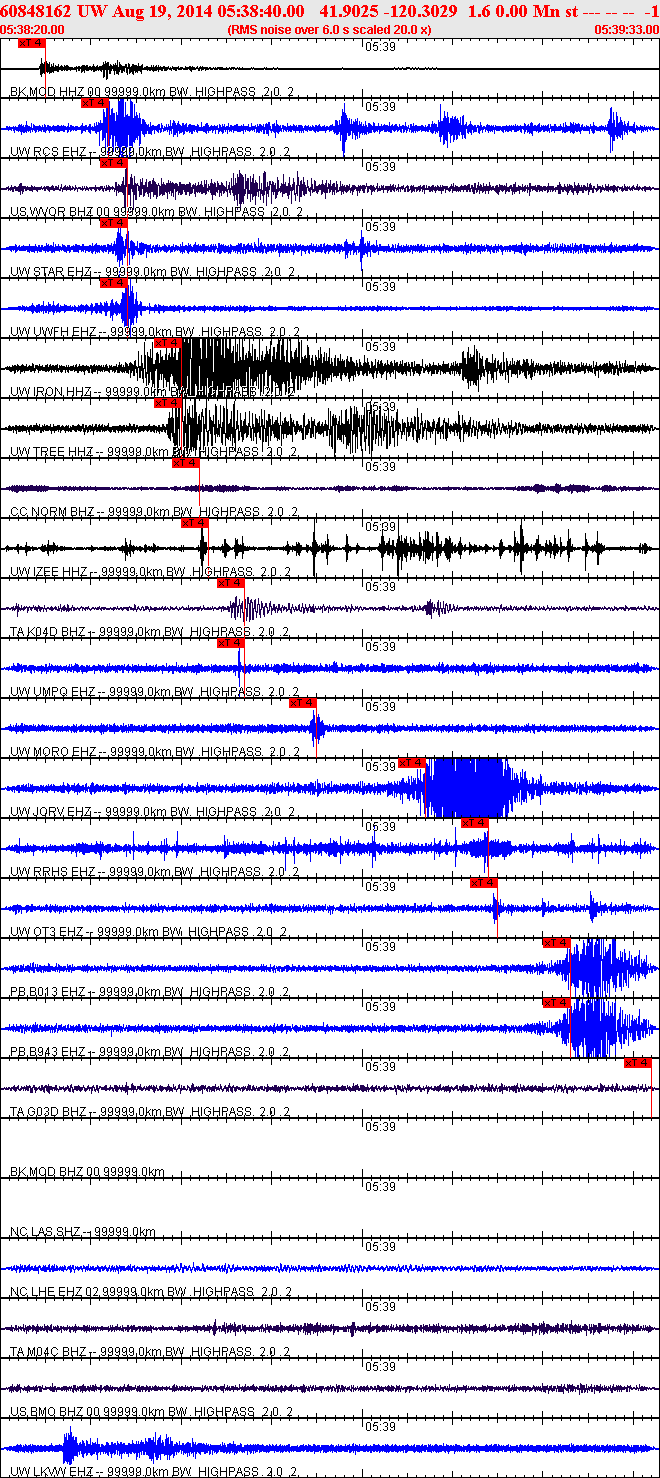Click the 'UW STAR EHZ' station label
660x1478 pixels.
[x=51, y=272]
